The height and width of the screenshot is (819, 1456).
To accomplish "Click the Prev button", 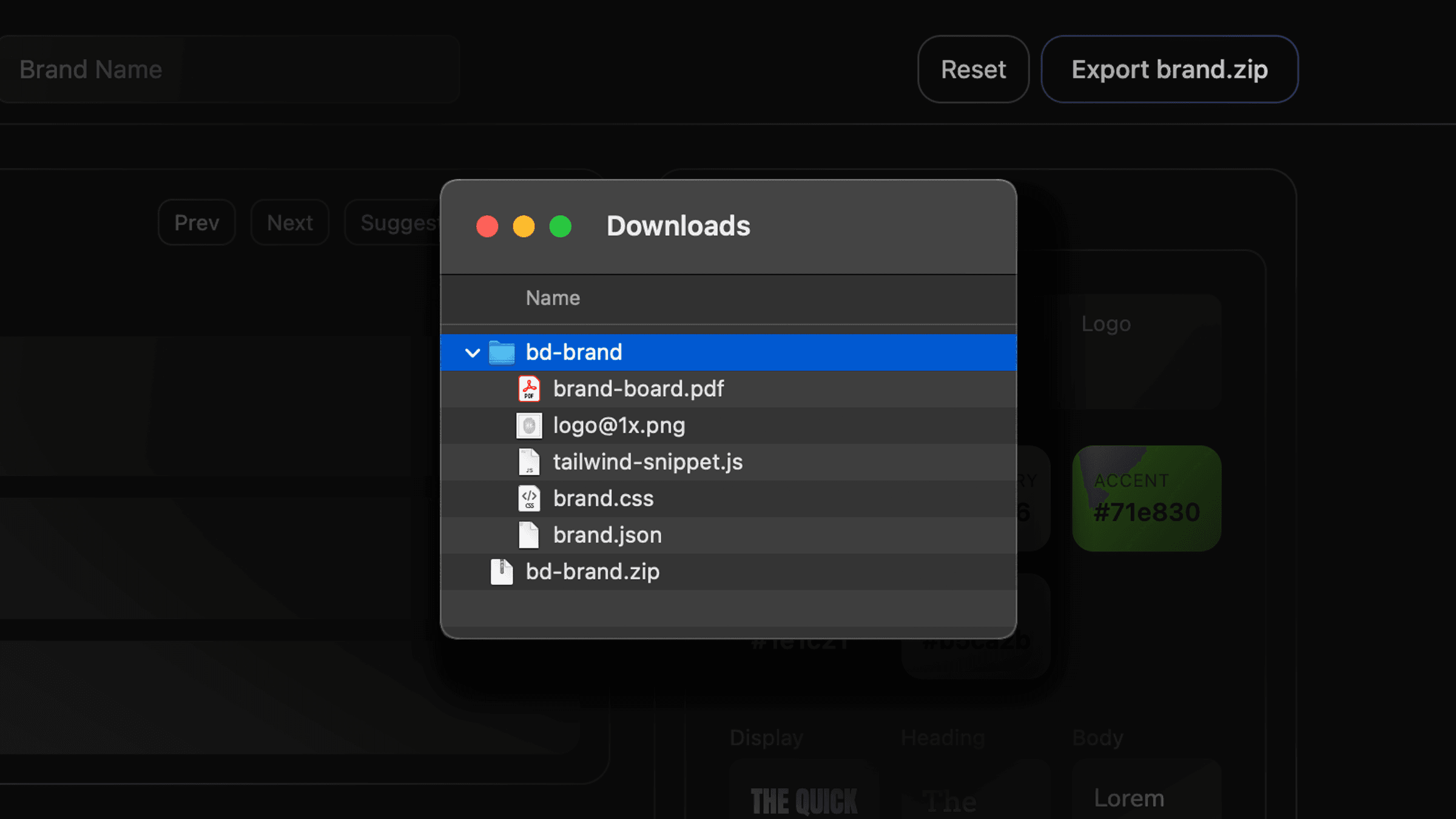I will (x=197, y=223).
